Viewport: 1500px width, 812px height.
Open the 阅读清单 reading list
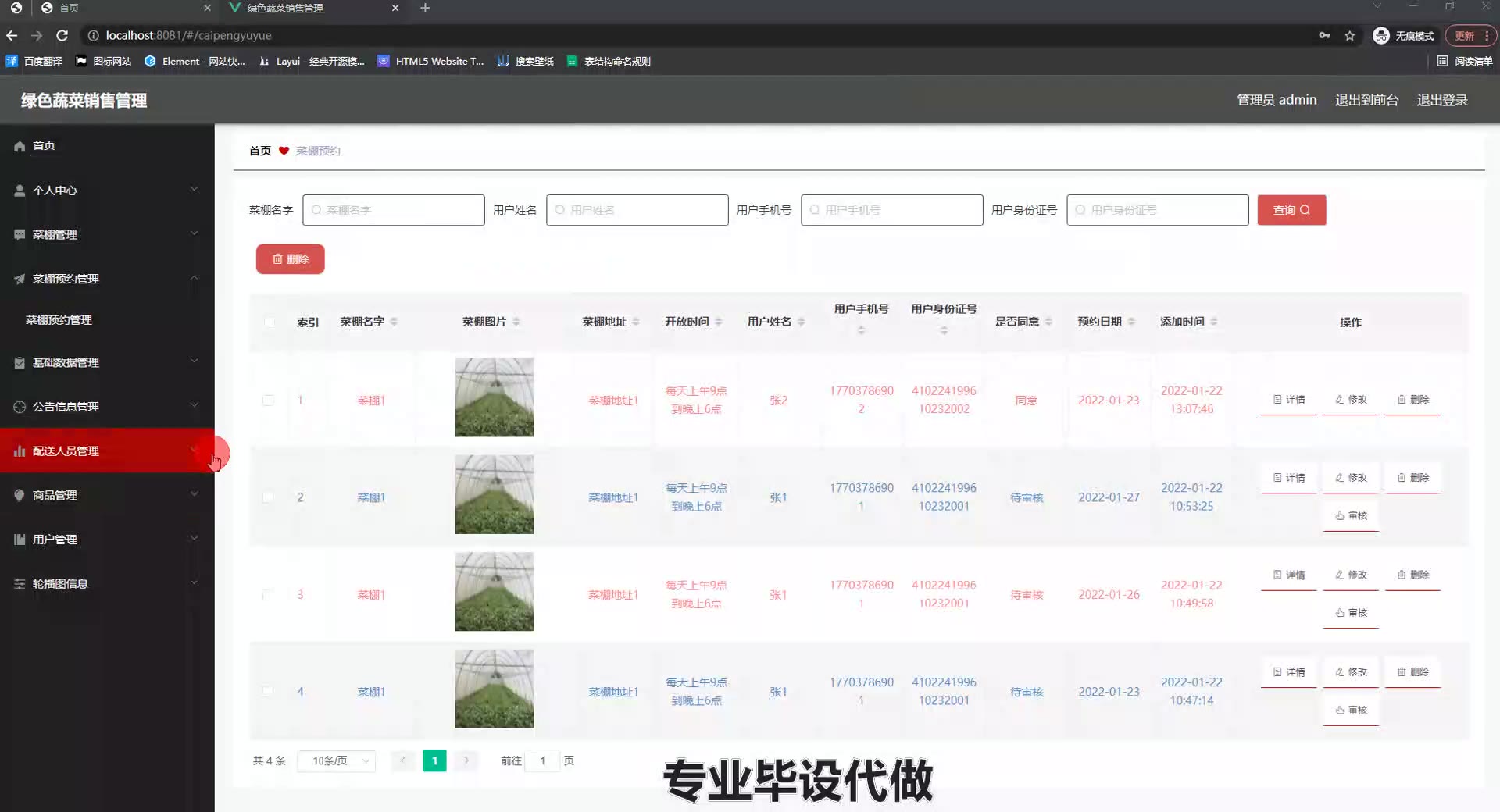1465,61
